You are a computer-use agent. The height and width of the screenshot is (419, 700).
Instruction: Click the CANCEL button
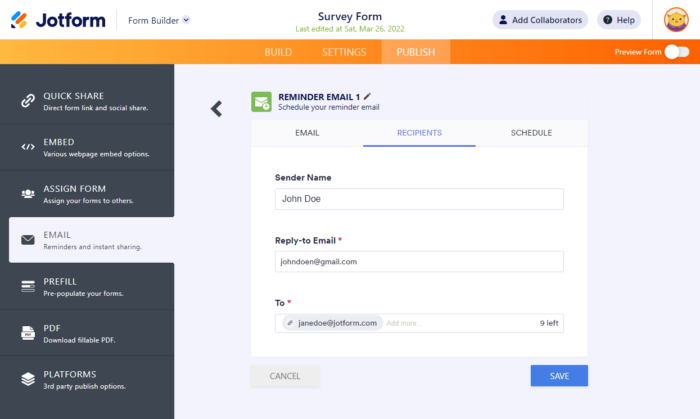click(x=285, y=376)
